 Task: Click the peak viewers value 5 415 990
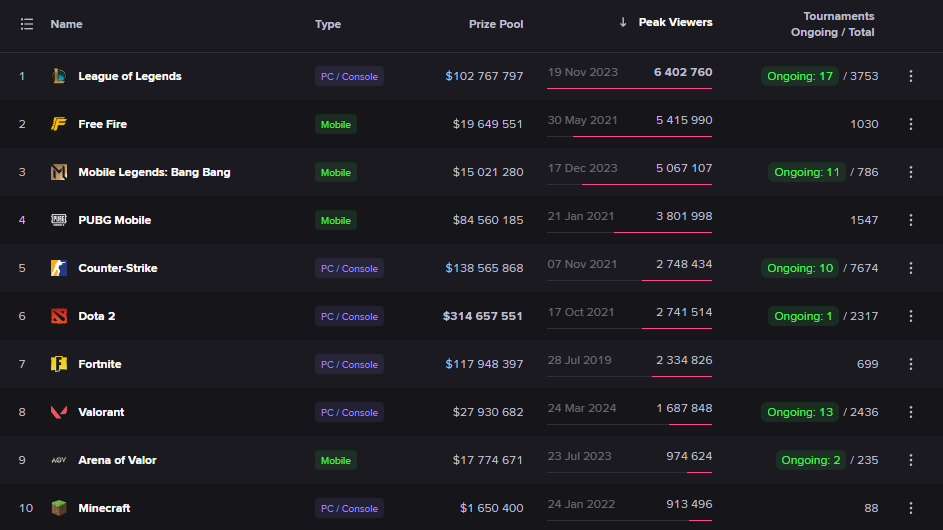coord(684,120)
